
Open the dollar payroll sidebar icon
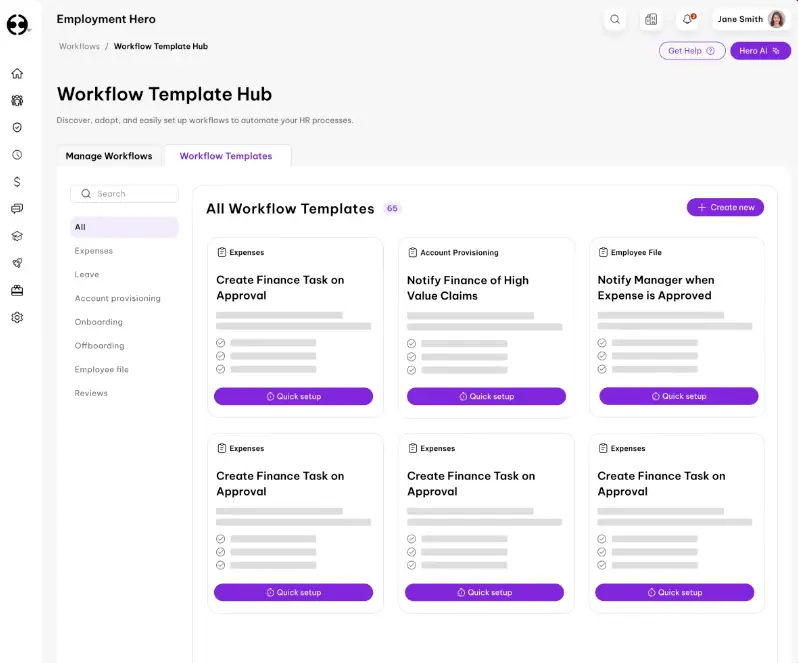17,182
